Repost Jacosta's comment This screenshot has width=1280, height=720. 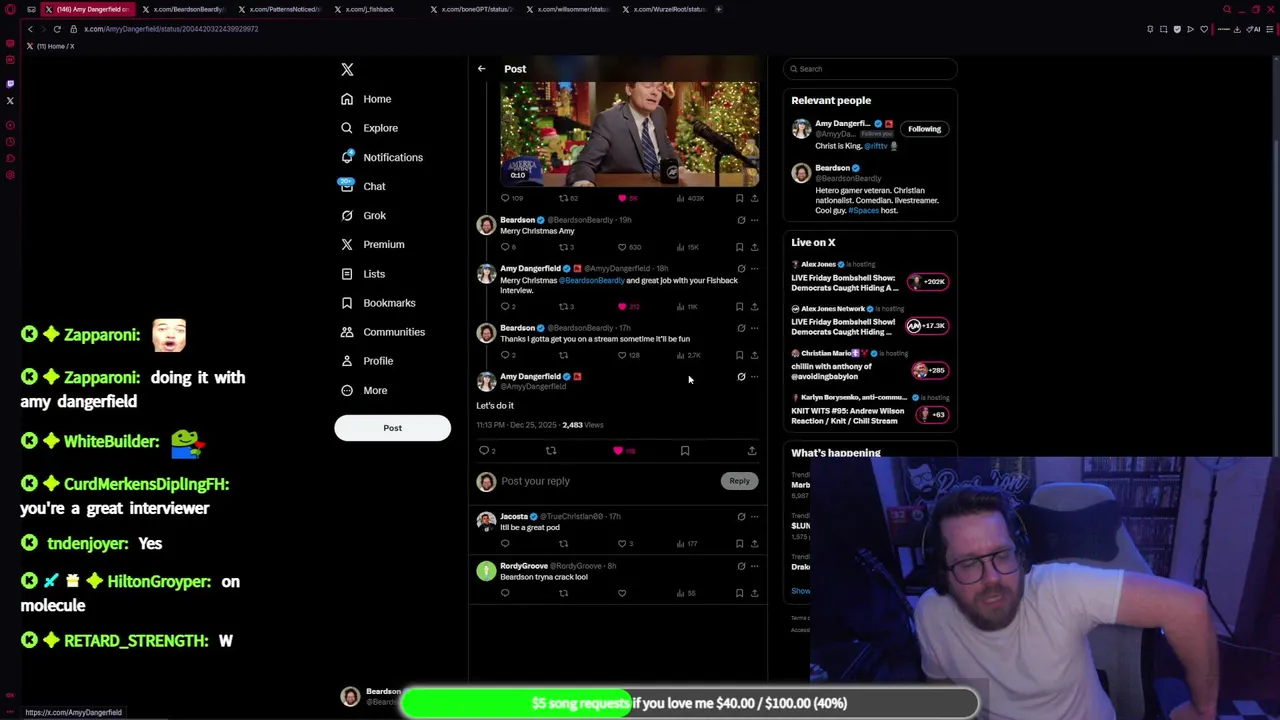pos(563,544)
